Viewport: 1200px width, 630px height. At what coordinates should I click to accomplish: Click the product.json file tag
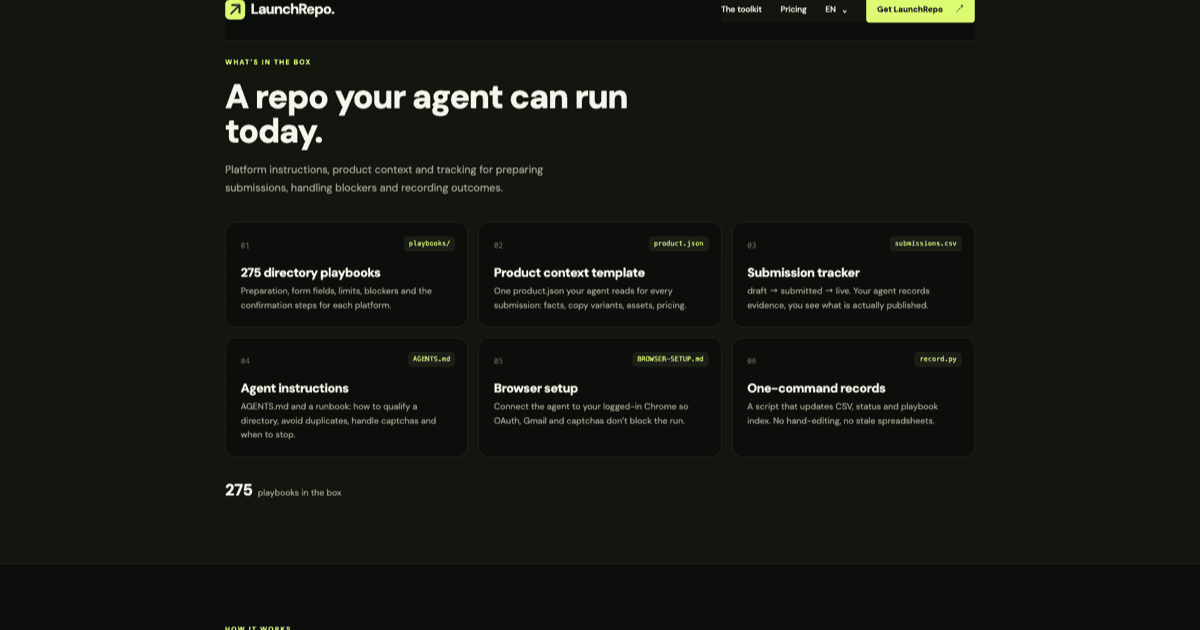tap(679, 243)
